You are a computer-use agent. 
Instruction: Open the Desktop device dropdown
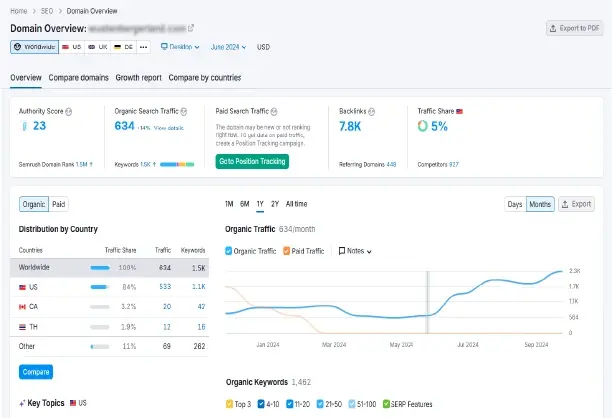[x=180, y=47]
